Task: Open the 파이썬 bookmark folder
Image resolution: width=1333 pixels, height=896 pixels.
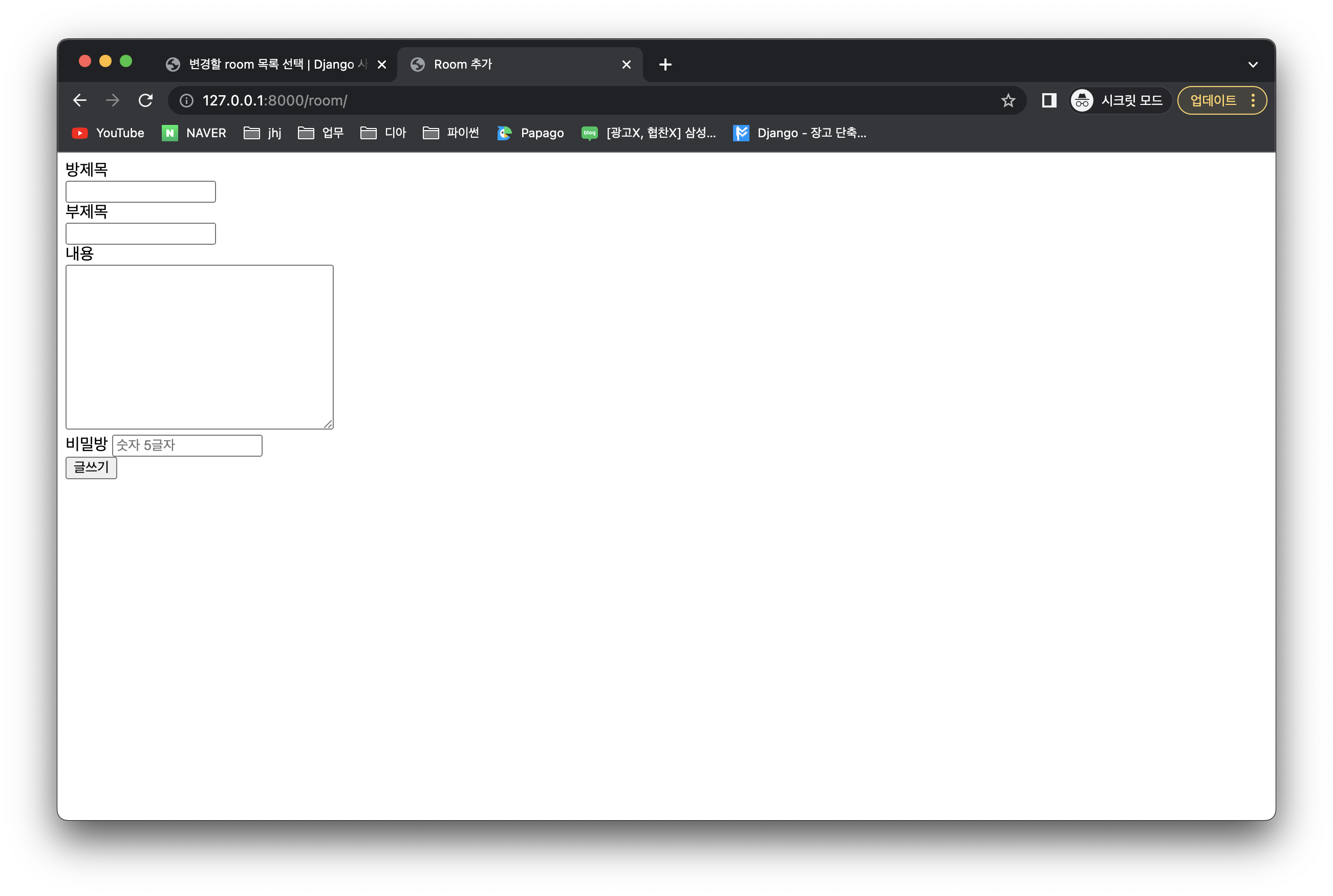Action: pos(451,133)
